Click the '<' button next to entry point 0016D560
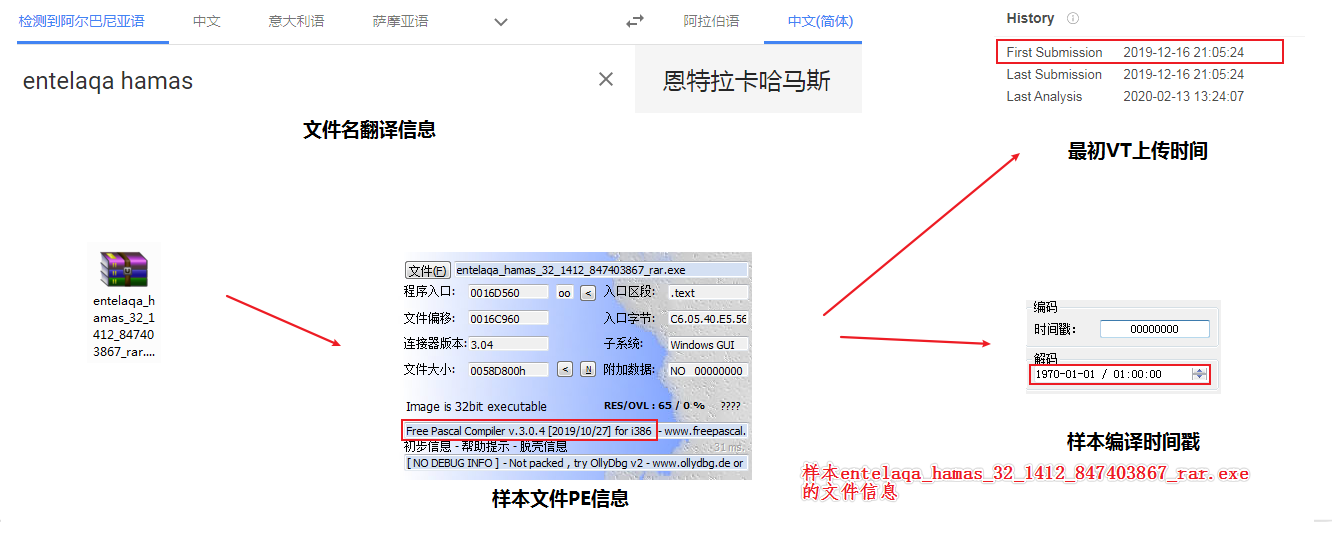The height and width of the screenshot is (551, 1332). coord(588,292)
